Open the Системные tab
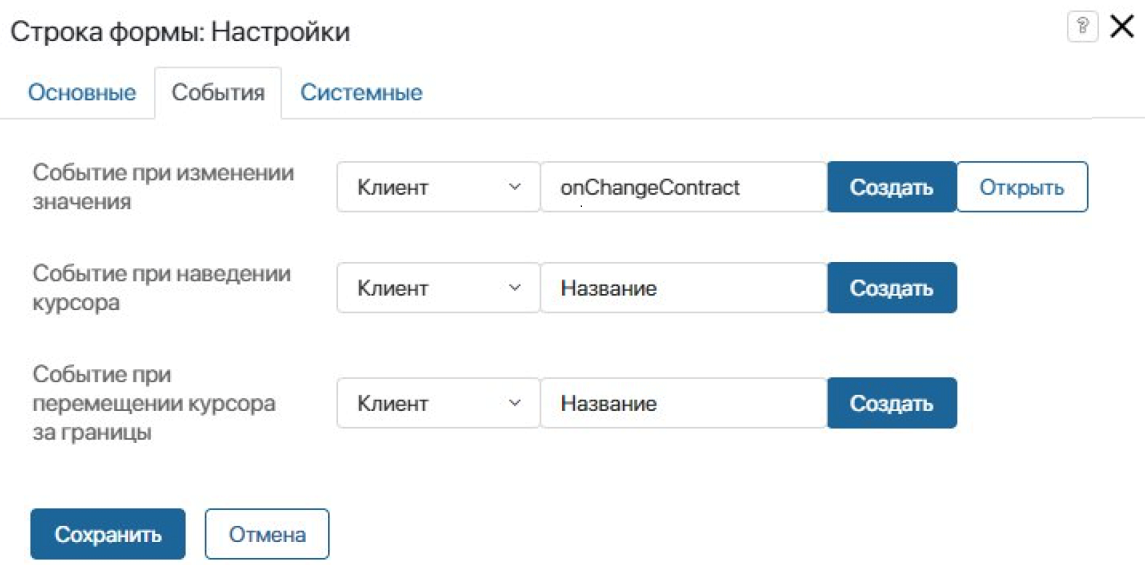1145x578 pixels. (361, 93)
